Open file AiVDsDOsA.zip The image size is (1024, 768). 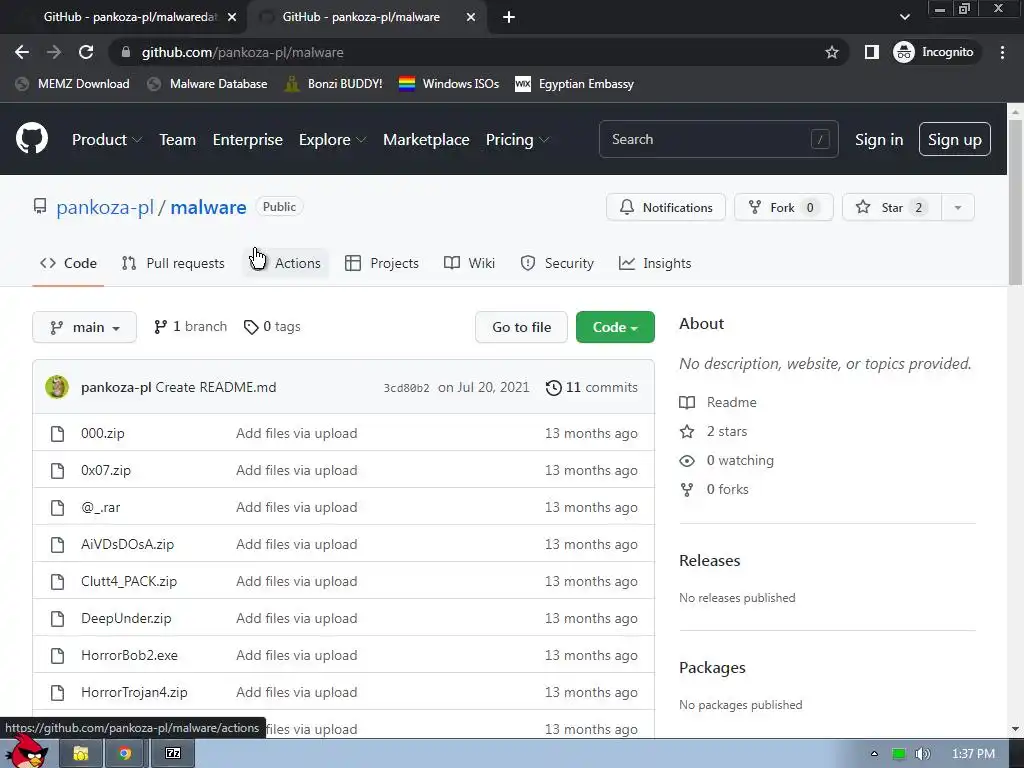(127, 544)
